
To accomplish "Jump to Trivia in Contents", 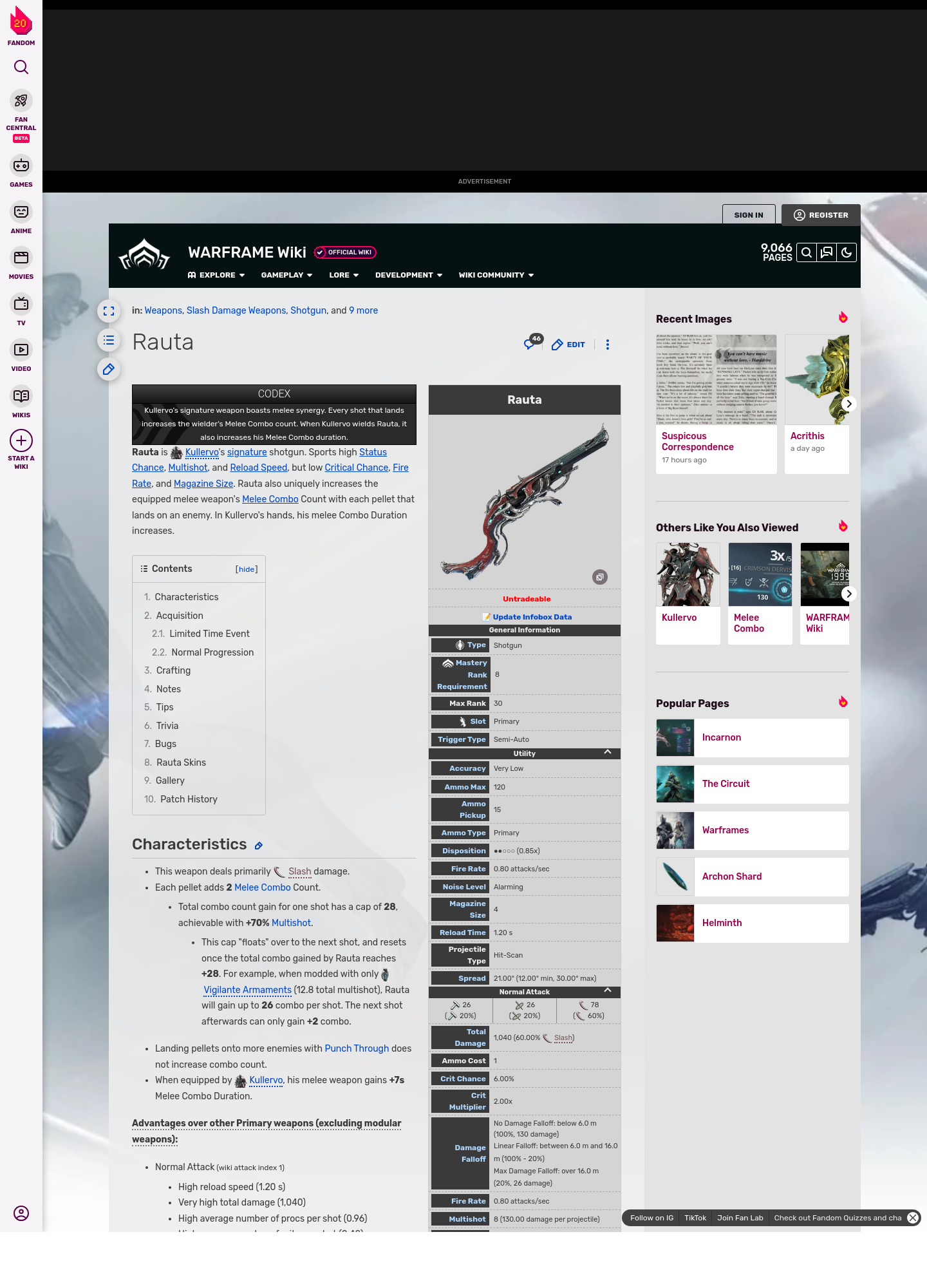I will 167,726.
